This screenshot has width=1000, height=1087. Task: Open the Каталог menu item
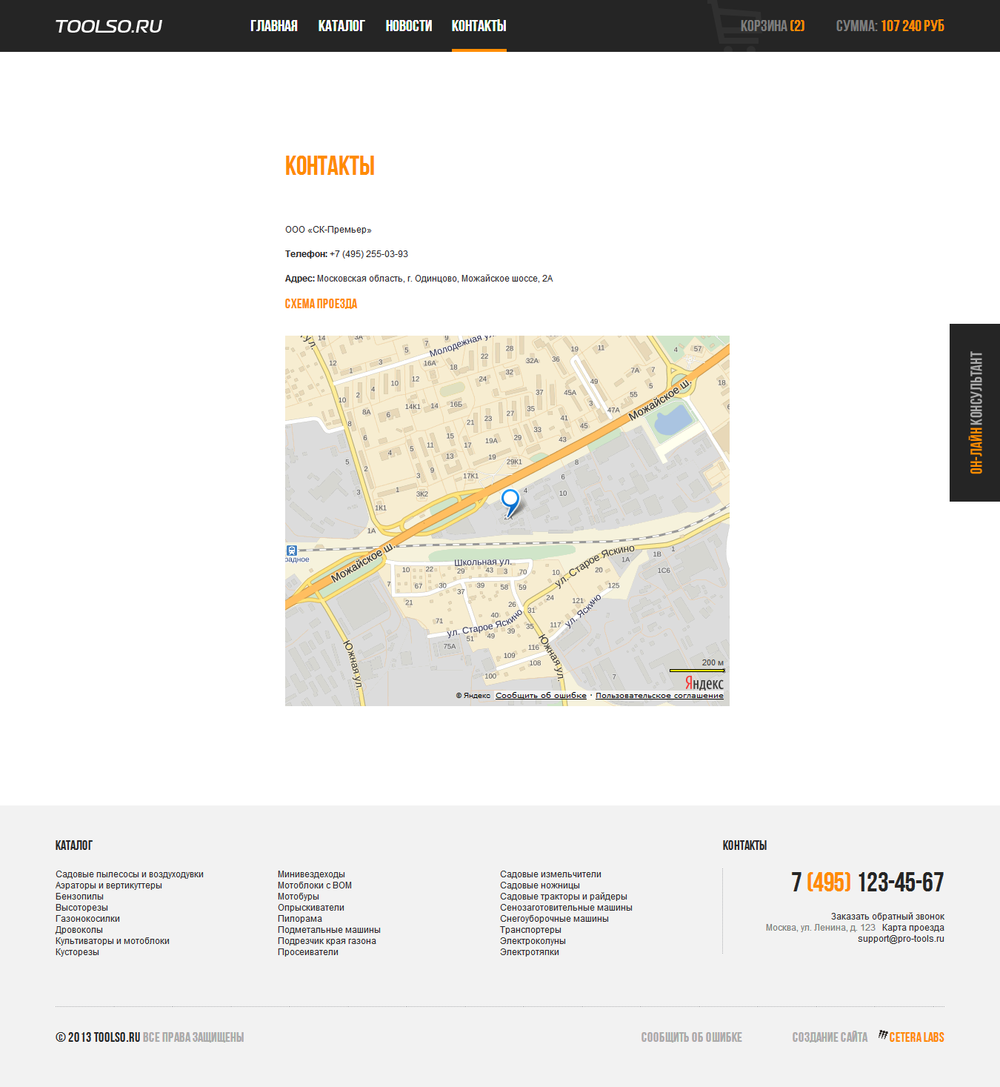341,26
